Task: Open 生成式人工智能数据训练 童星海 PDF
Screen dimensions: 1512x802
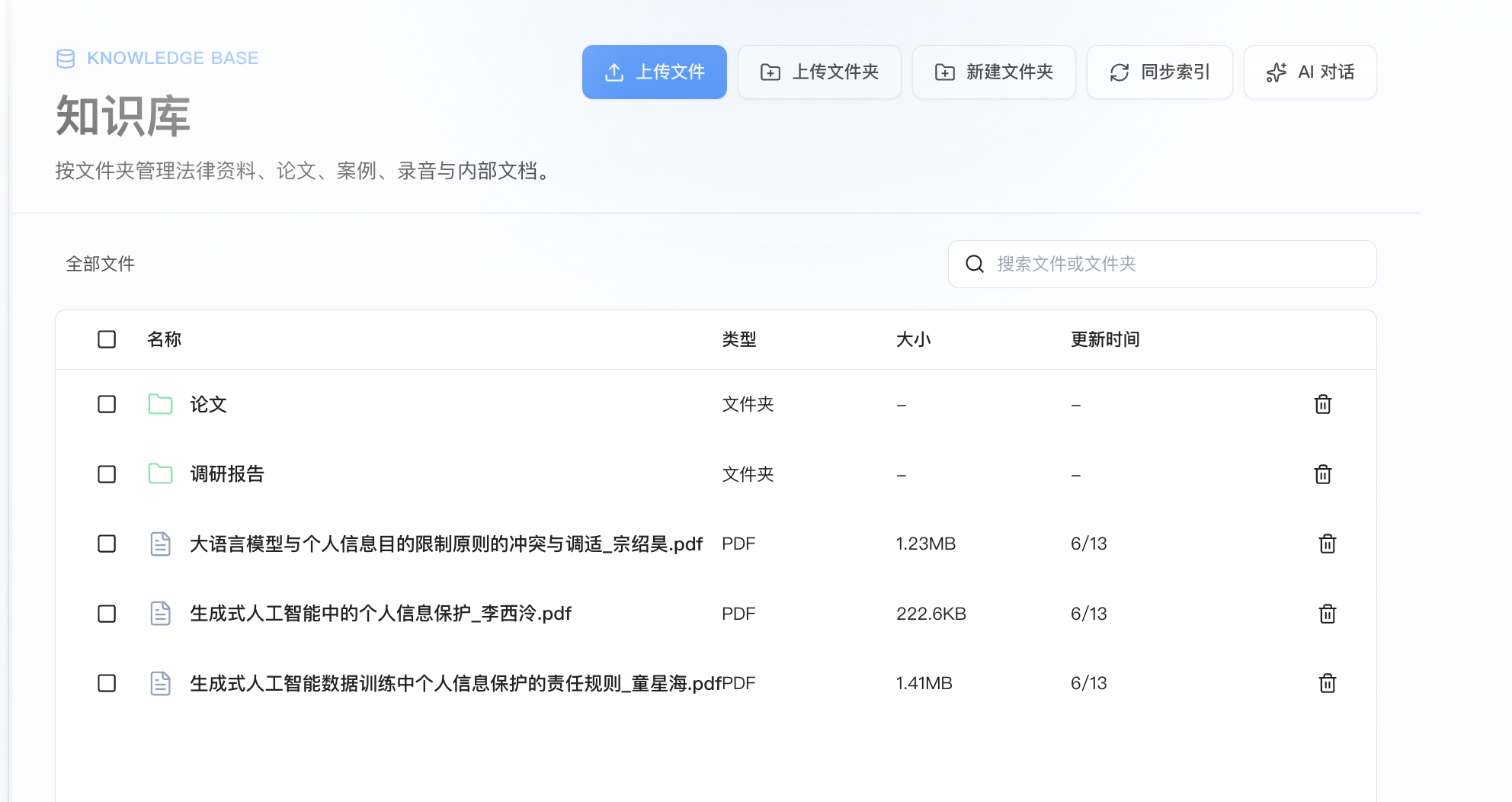Action: coord(456,683)
